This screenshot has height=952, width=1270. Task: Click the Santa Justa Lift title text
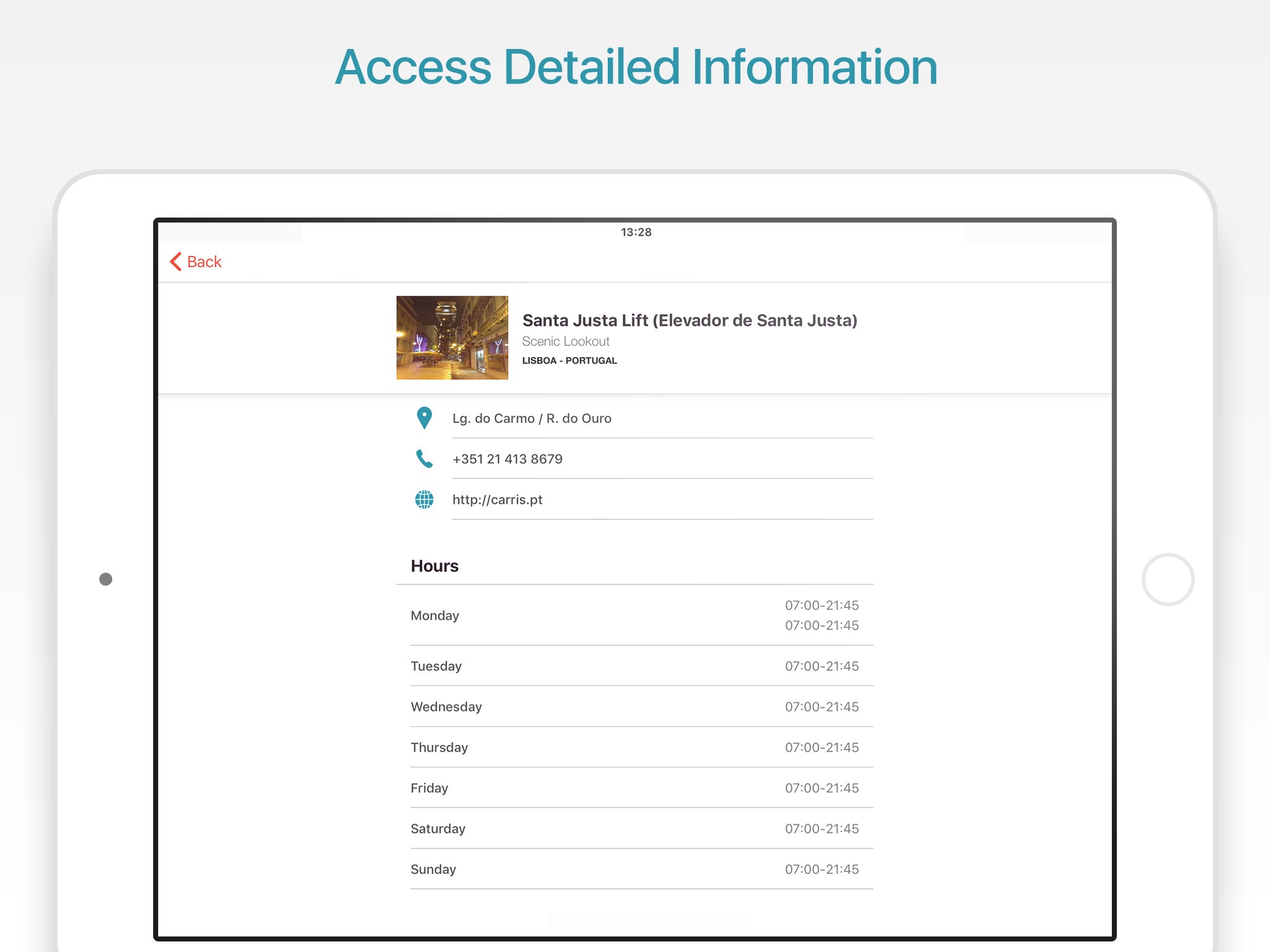[x=689, y=320]
